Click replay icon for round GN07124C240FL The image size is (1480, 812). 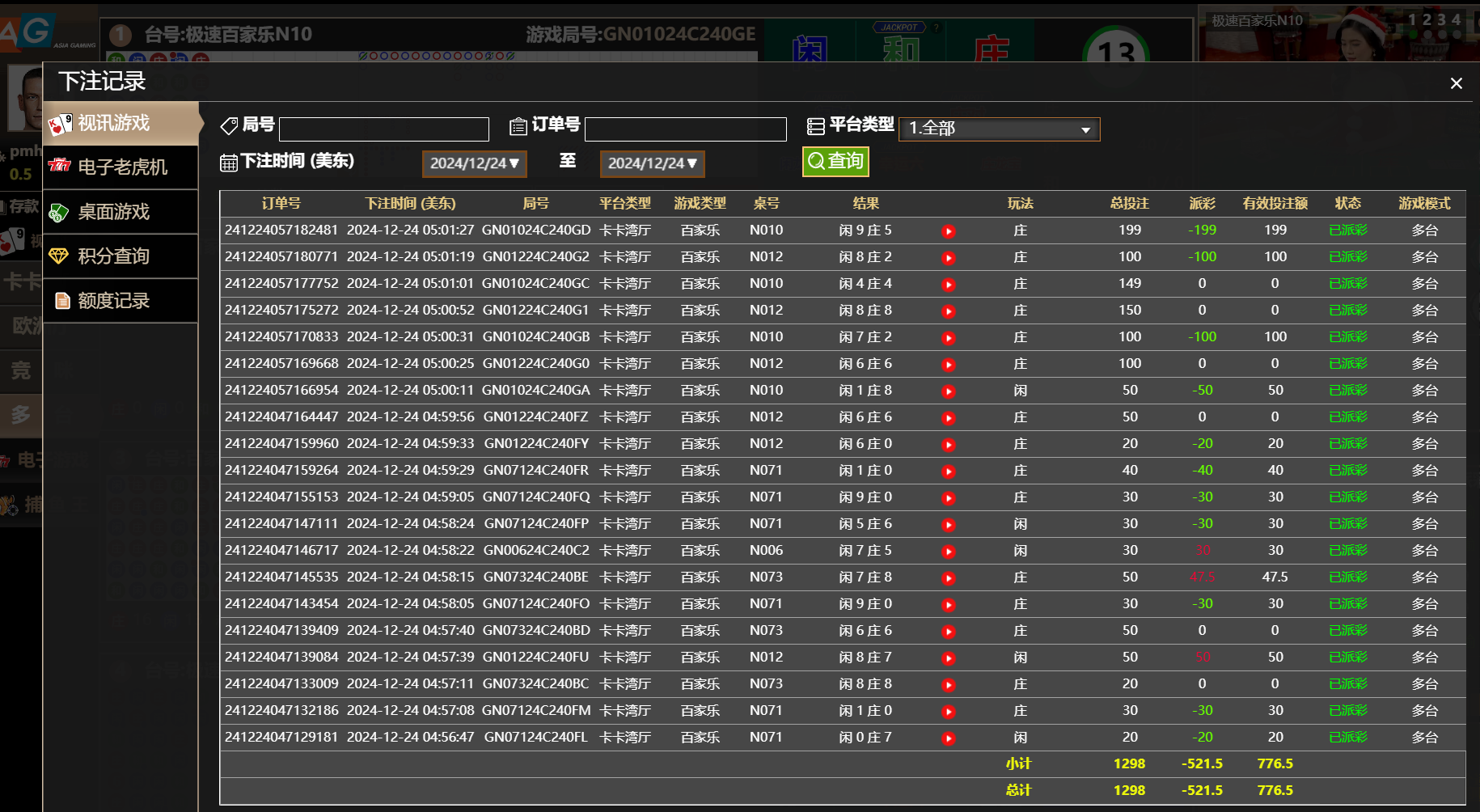[x=949, y=738]
